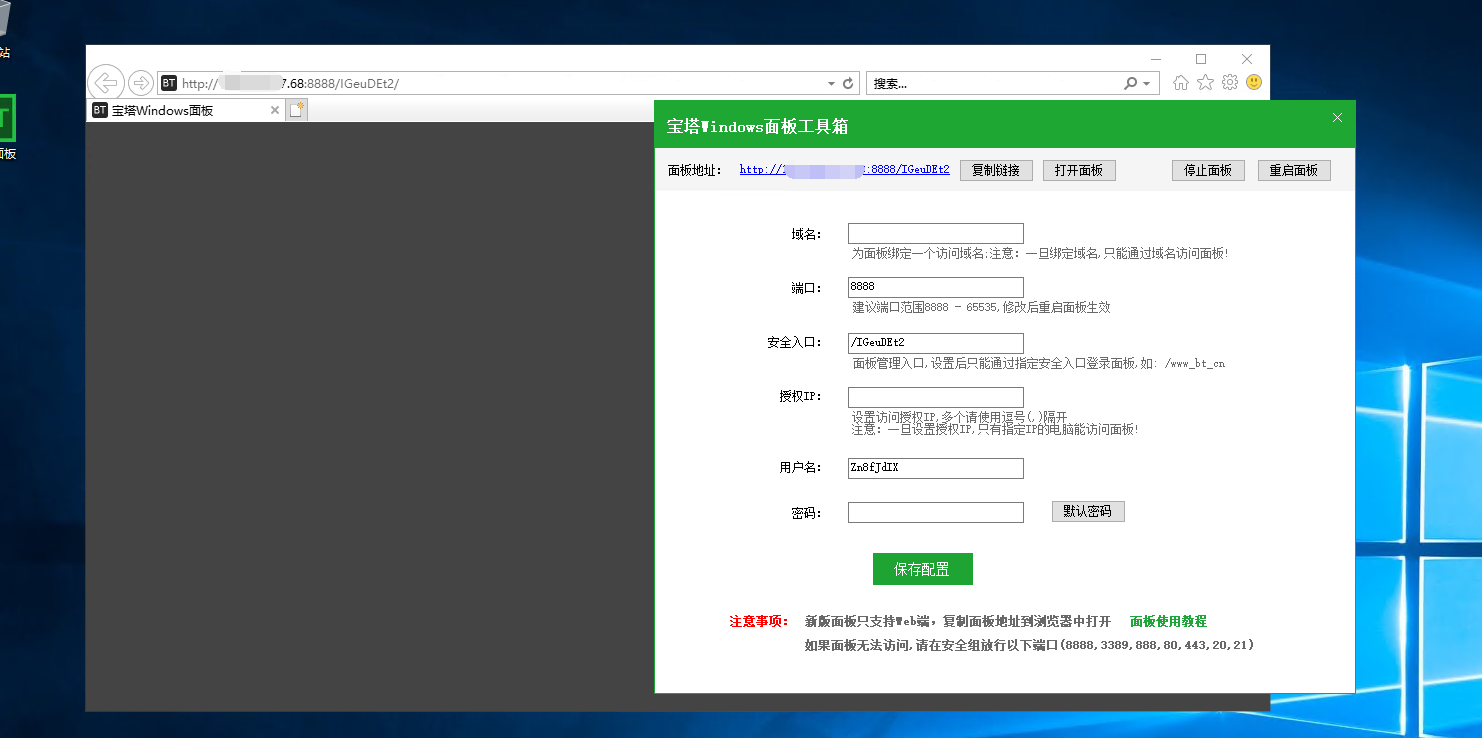Screen dimensions: 1482x738
Task: Click the smiley feedback icon
Action: click(1253, 83)
